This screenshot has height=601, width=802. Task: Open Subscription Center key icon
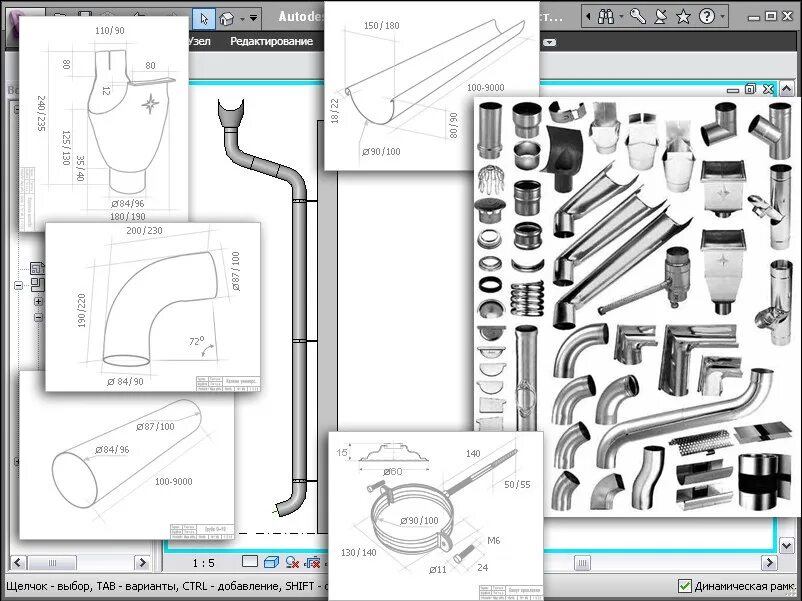click(638, 17)
